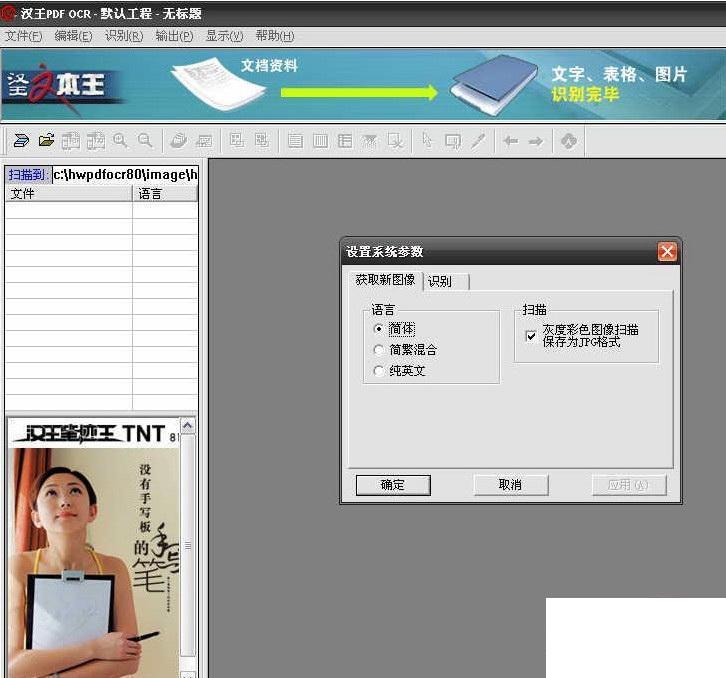Screen dimensions: 726x678
Task: Click the delete region icon before pointer
Action: [395, 141]
